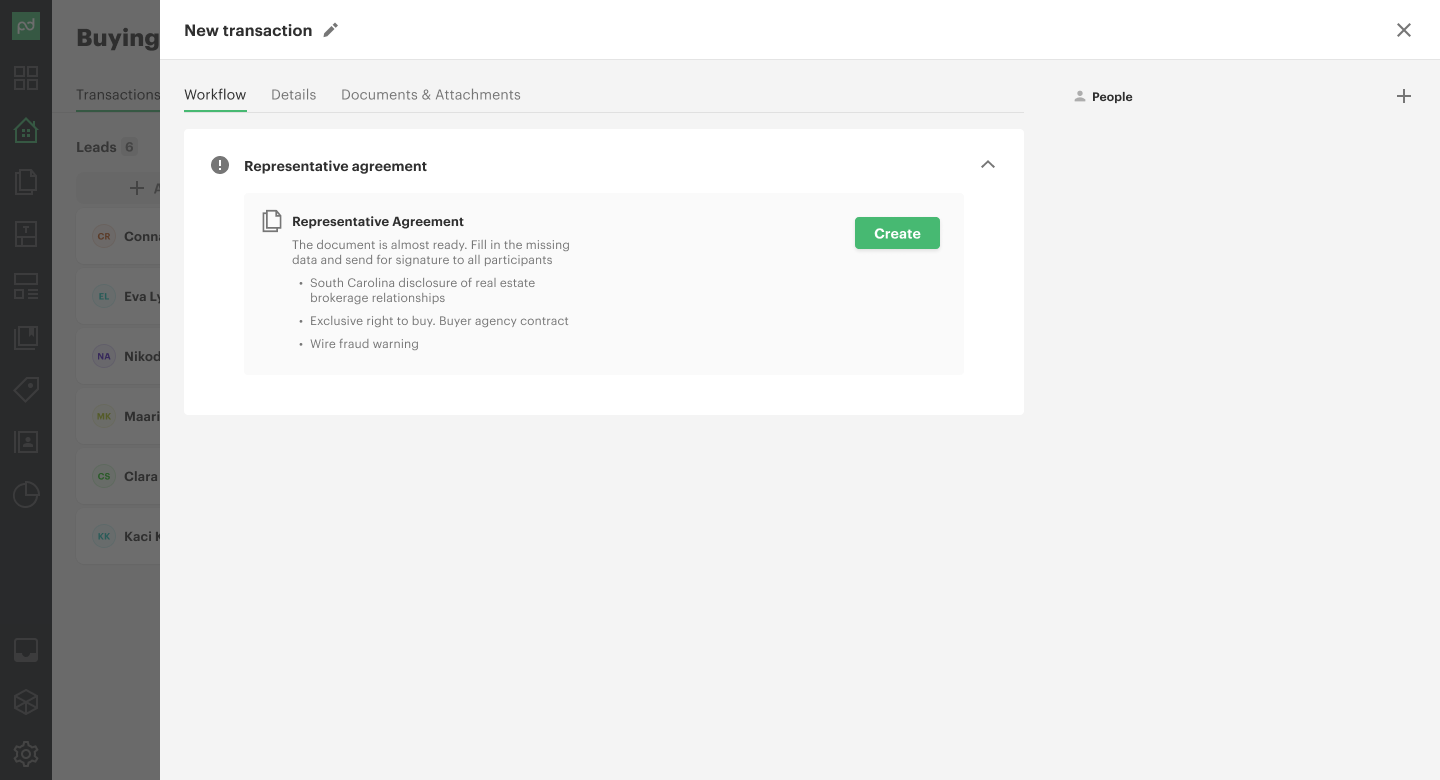Viewport: 1440px width, 780px height.
Task: Switch to the Details tab
Action: (293, 95)
